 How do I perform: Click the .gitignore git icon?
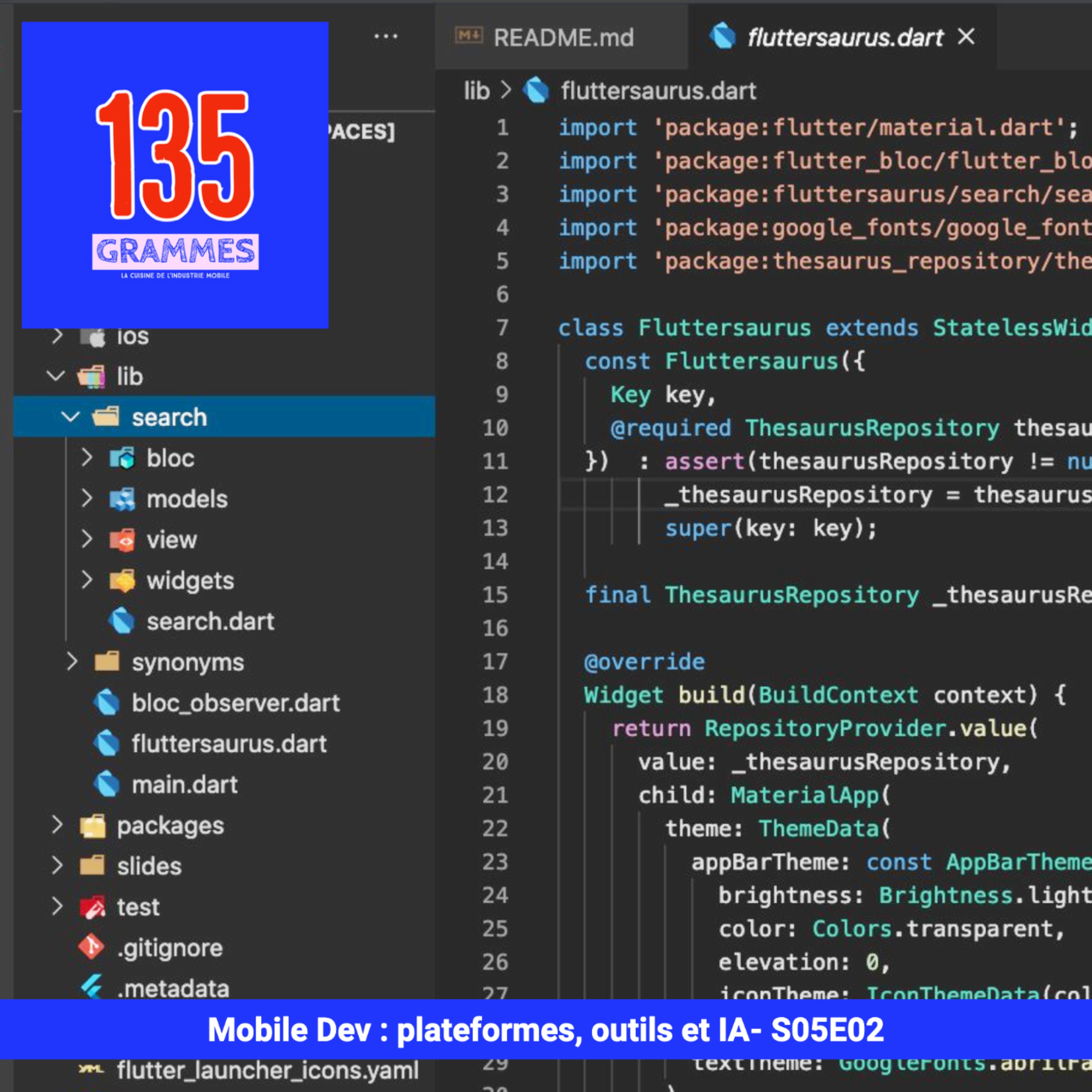click(x=92, y=947)
